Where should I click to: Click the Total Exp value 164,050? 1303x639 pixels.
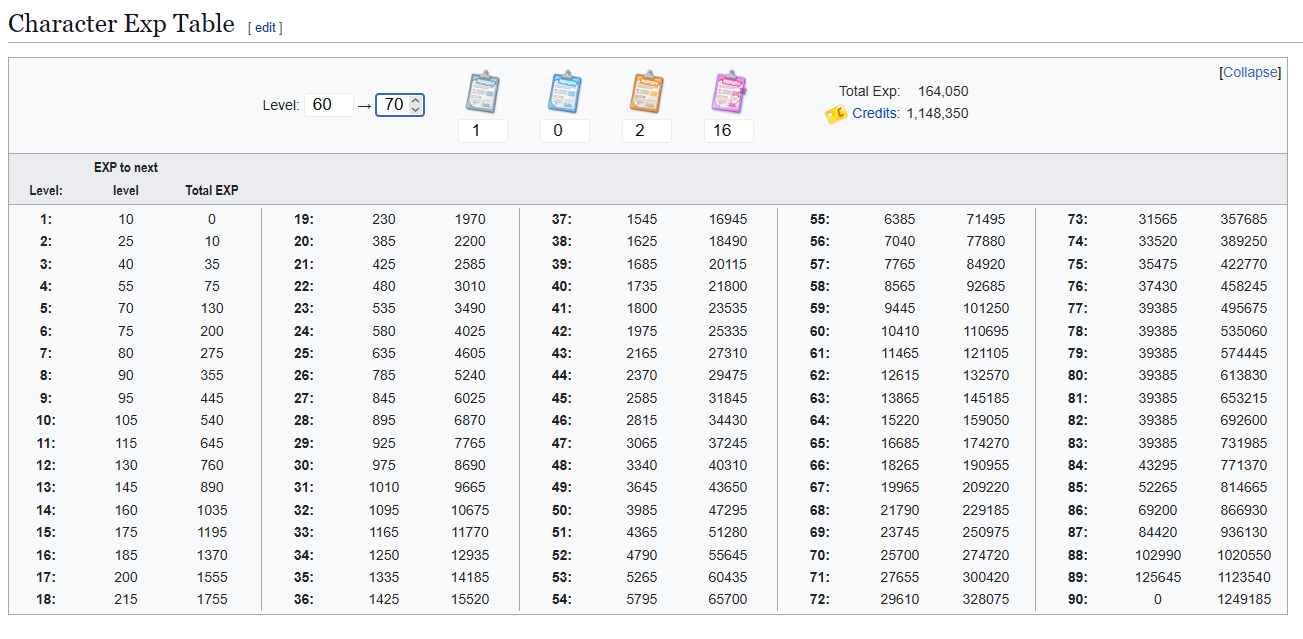pos(943,91)
